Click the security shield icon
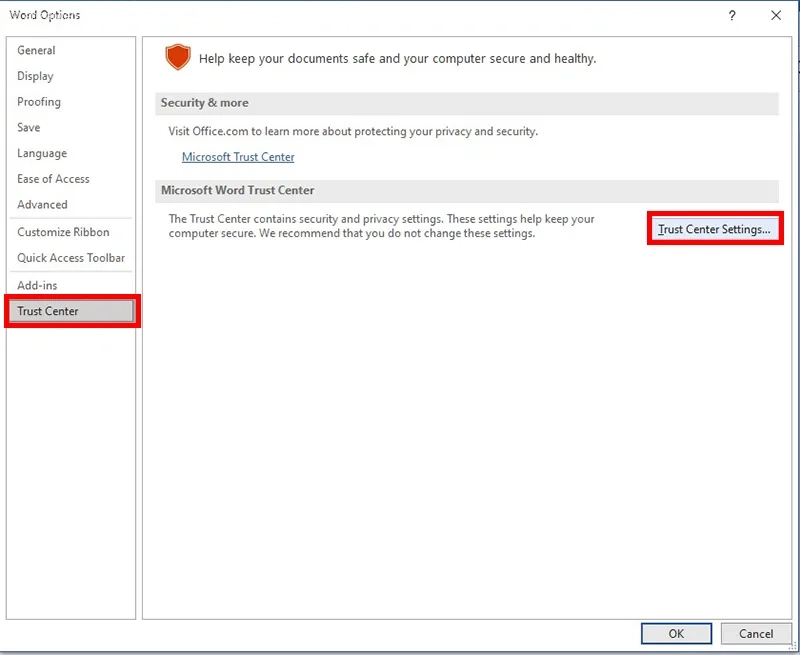 pos(177,58)
